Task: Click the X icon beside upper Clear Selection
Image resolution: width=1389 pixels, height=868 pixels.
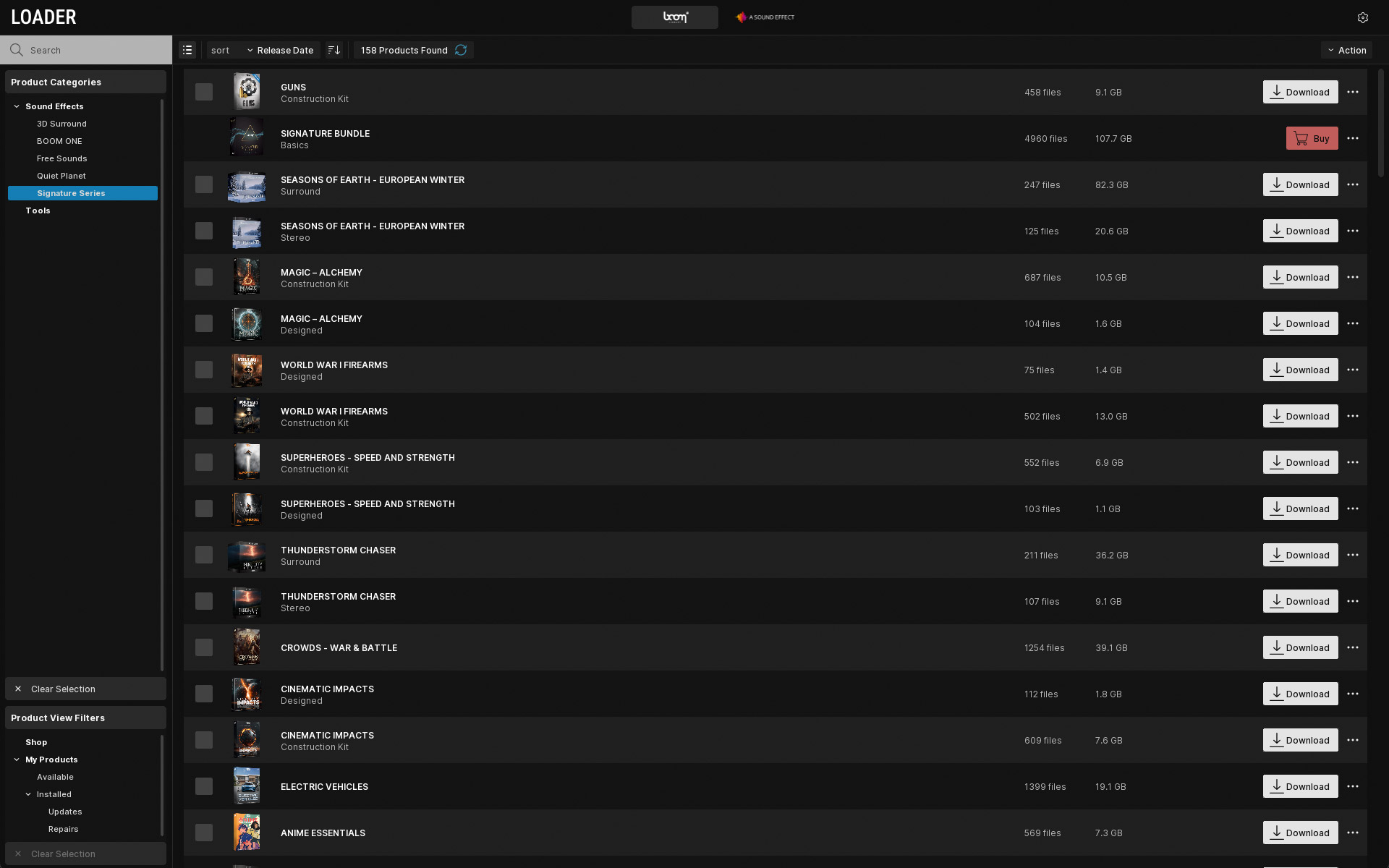Action: tap(18, 689)
